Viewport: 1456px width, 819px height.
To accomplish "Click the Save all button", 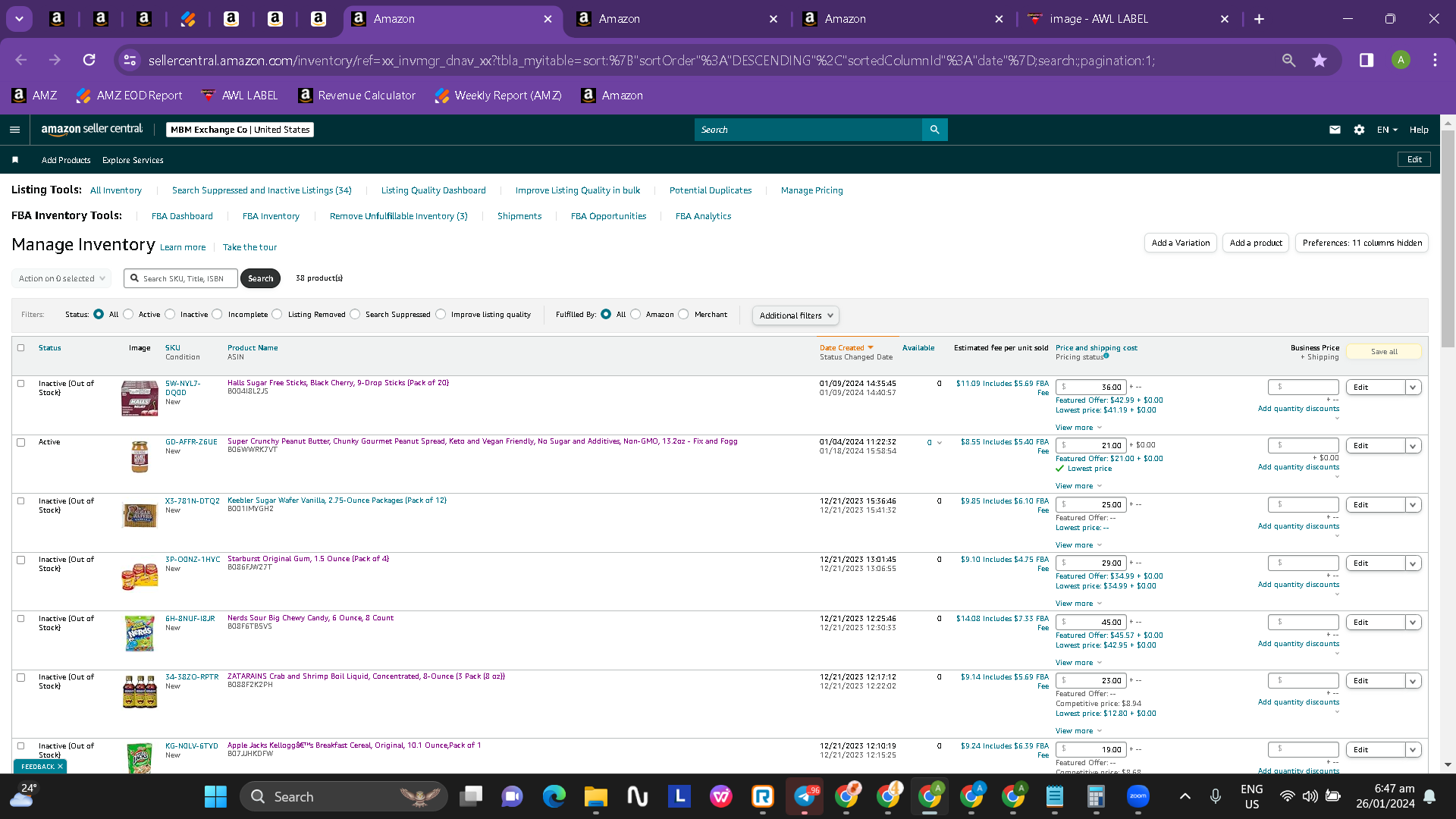I will tap(1384, 352).
